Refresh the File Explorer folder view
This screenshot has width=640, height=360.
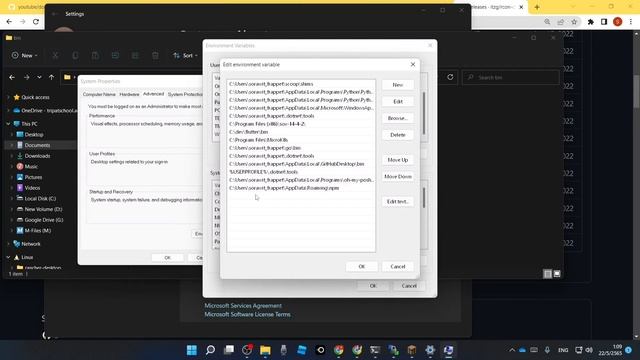tap(450, 77)
